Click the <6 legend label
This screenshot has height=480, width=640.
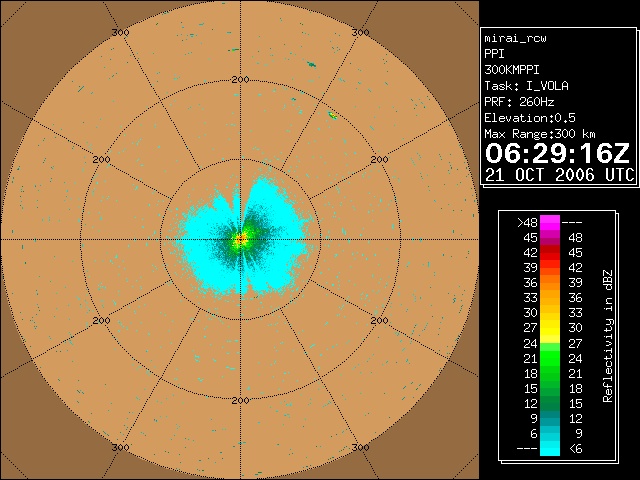point(576,449)
